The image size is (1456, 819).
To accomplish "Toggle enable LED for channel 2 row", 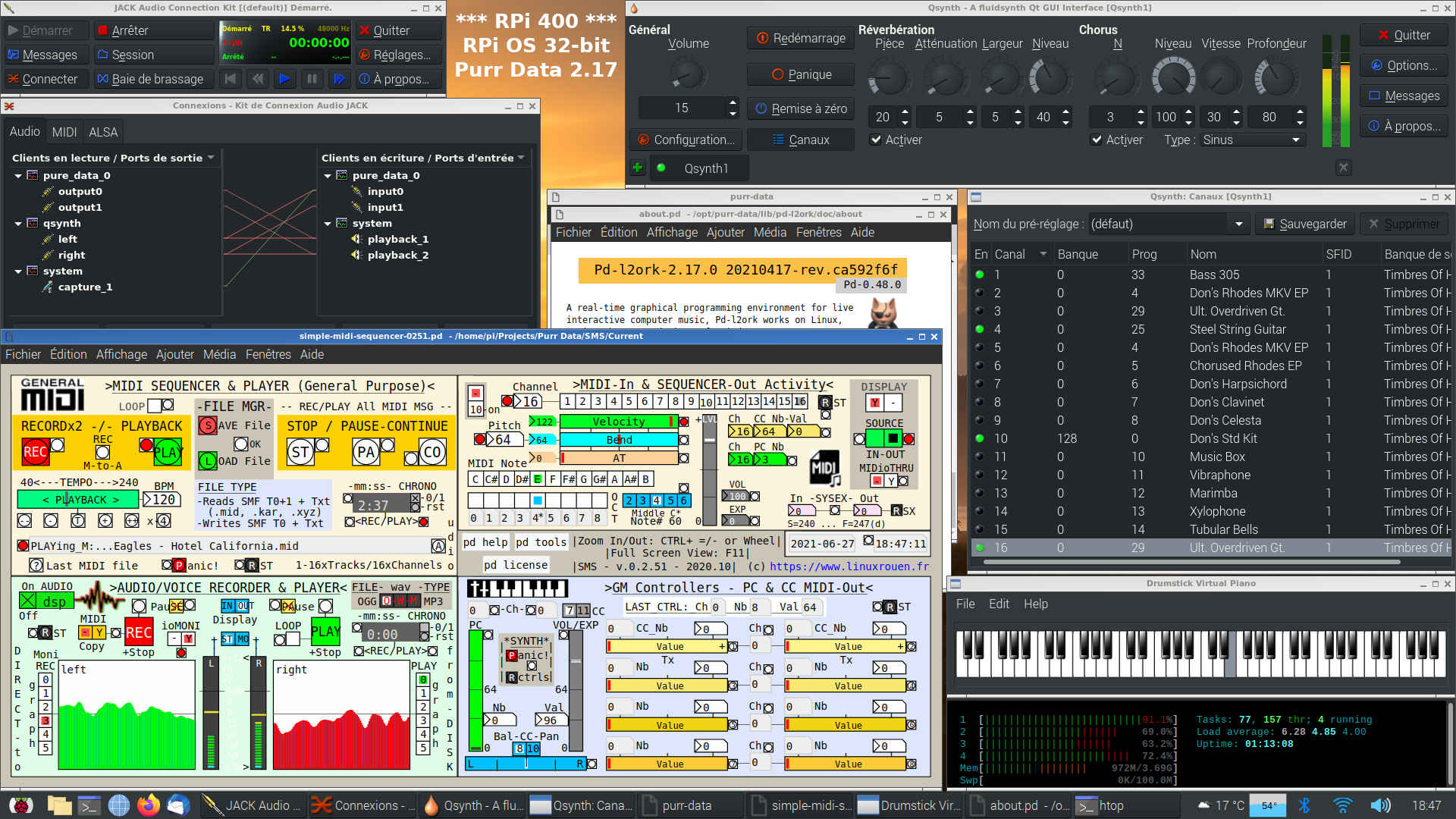I will point(980,293).
